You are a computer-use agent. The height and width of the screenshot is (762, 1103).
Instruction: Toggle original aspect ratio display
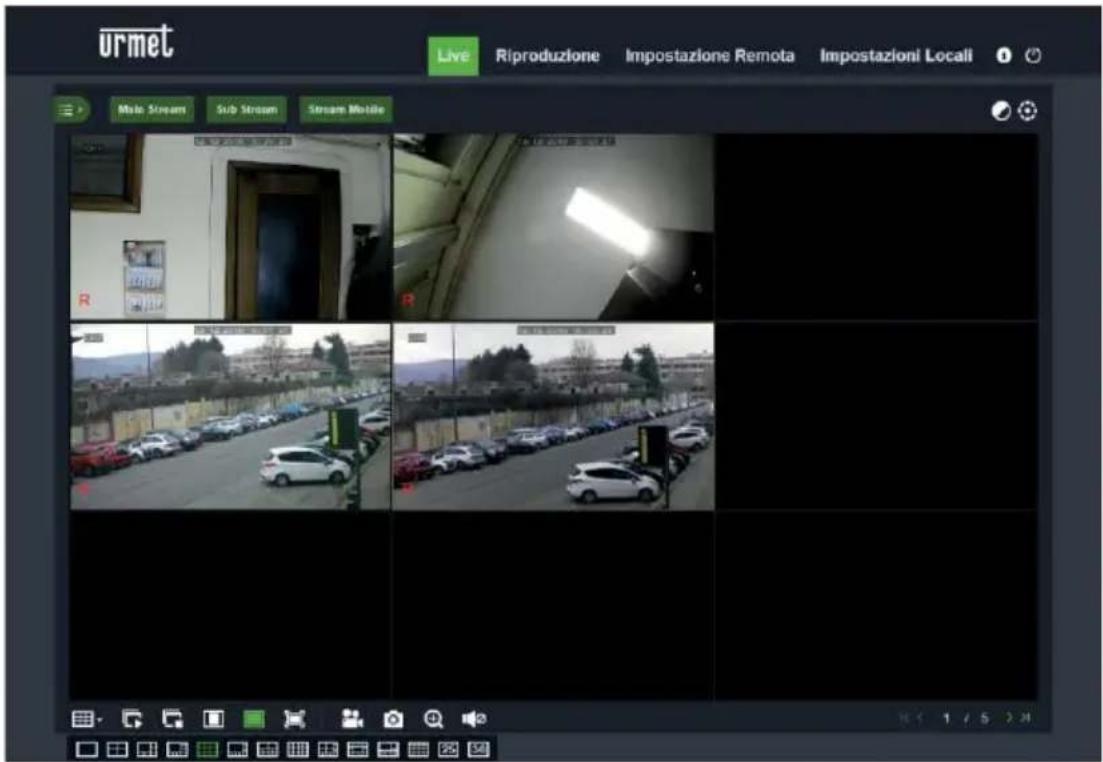tap(213, 717)
